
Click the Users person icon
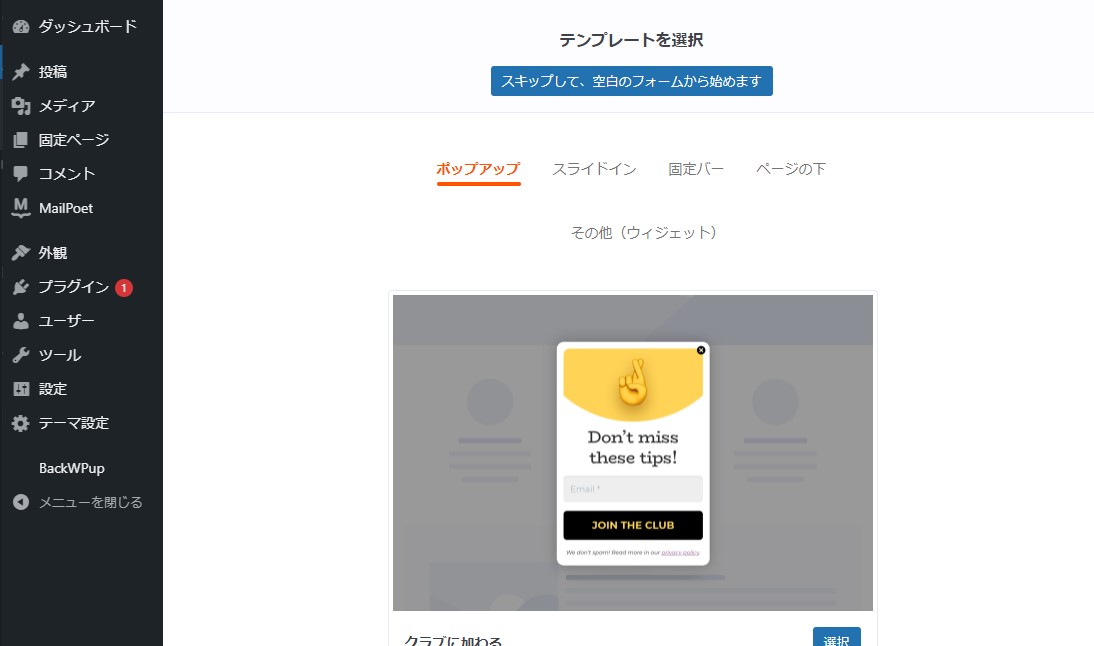[x=21, y=321]
